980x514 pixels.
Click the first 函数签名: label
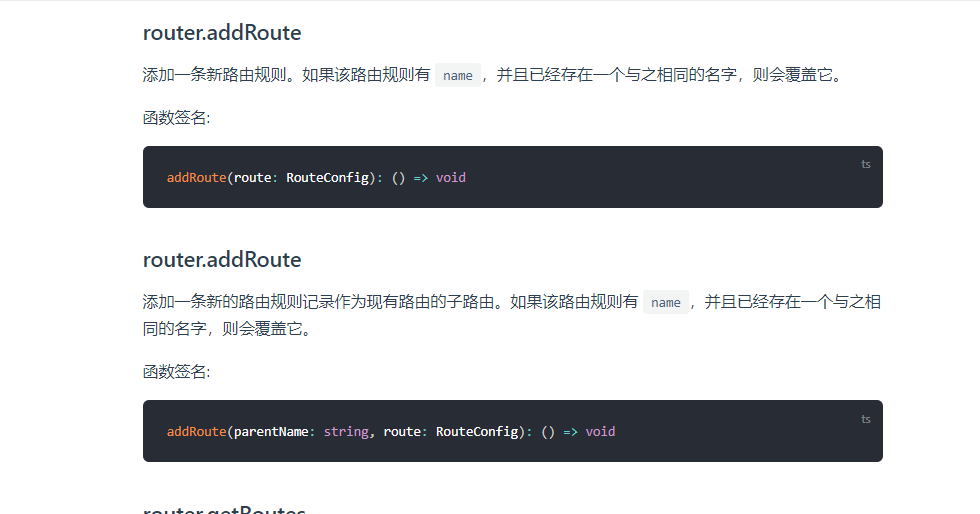(177, 118)
